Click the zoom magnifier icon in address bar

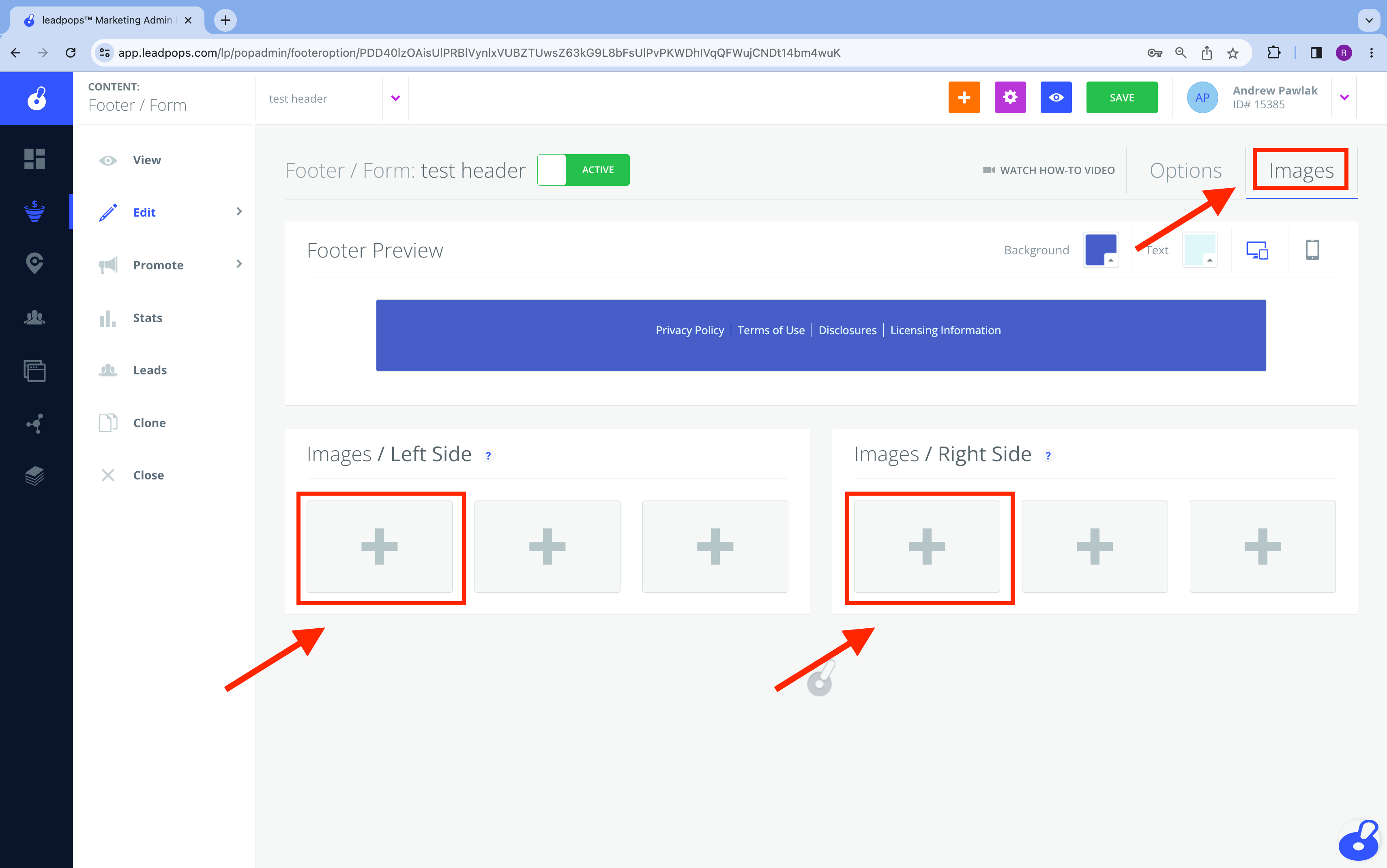[1181, 53]
